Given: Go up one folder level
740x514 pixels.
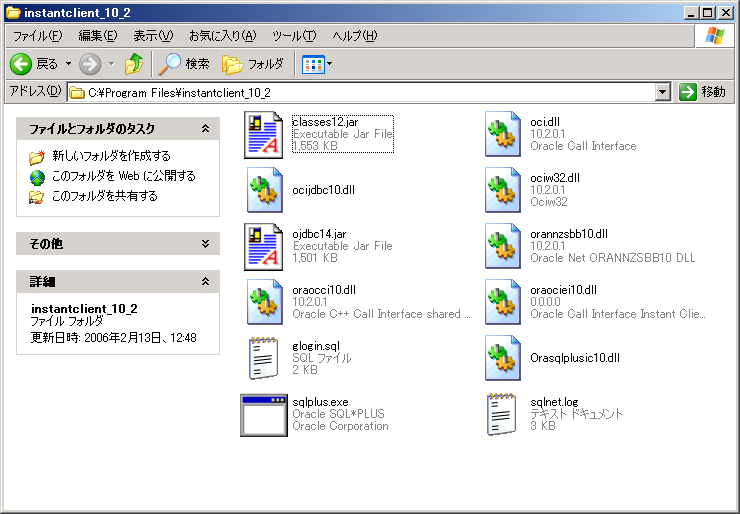Looking at the screenshot, I should tap(134, 64).
